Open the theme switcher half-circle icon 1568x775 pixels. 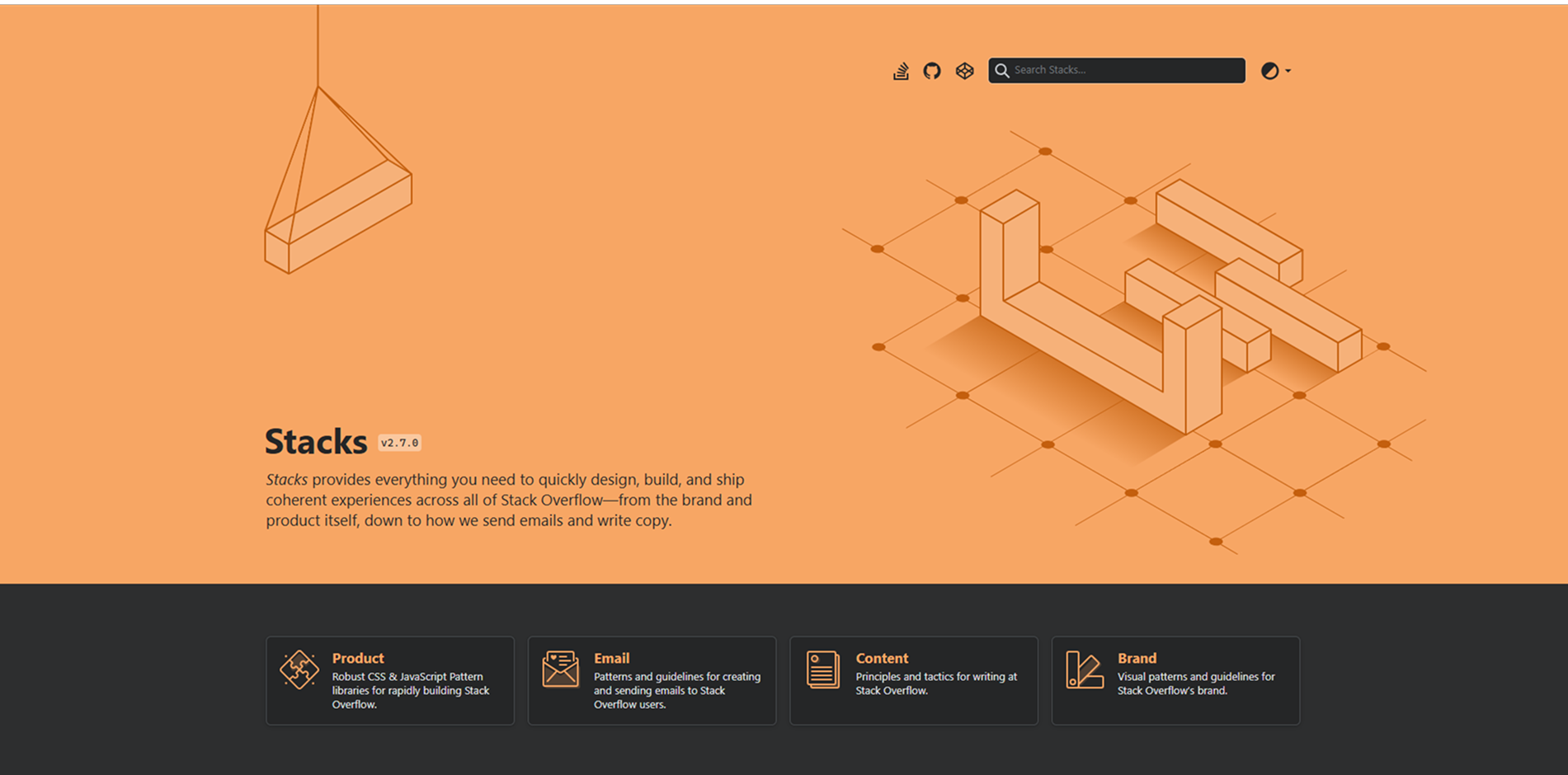pyautogui.click(x=1270, y=71)
